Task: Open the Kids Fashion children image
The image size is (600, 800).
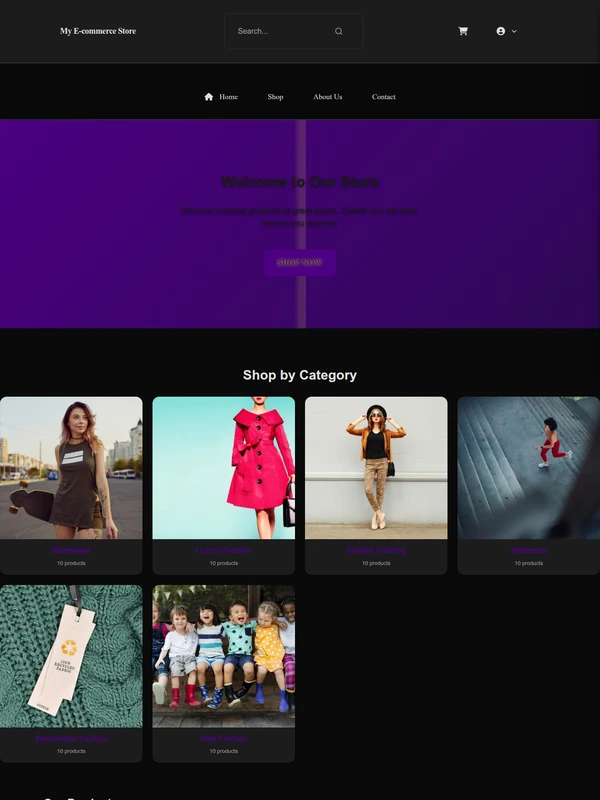Action: (x=223, y=656)
